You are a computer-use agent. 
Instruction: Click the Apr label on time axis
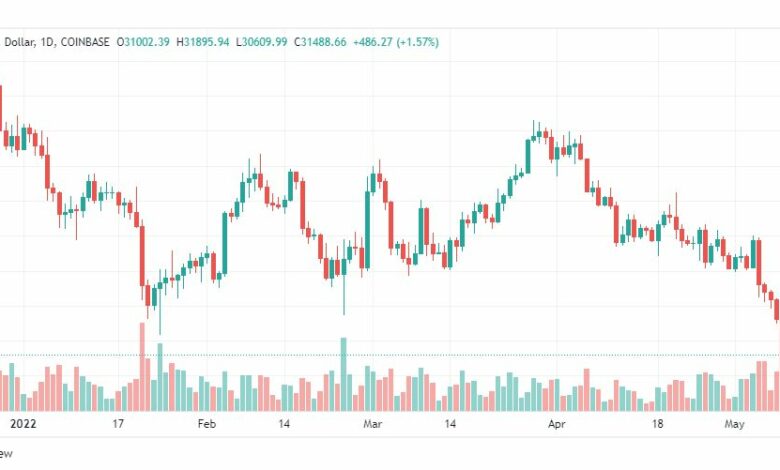coord(557,424)
